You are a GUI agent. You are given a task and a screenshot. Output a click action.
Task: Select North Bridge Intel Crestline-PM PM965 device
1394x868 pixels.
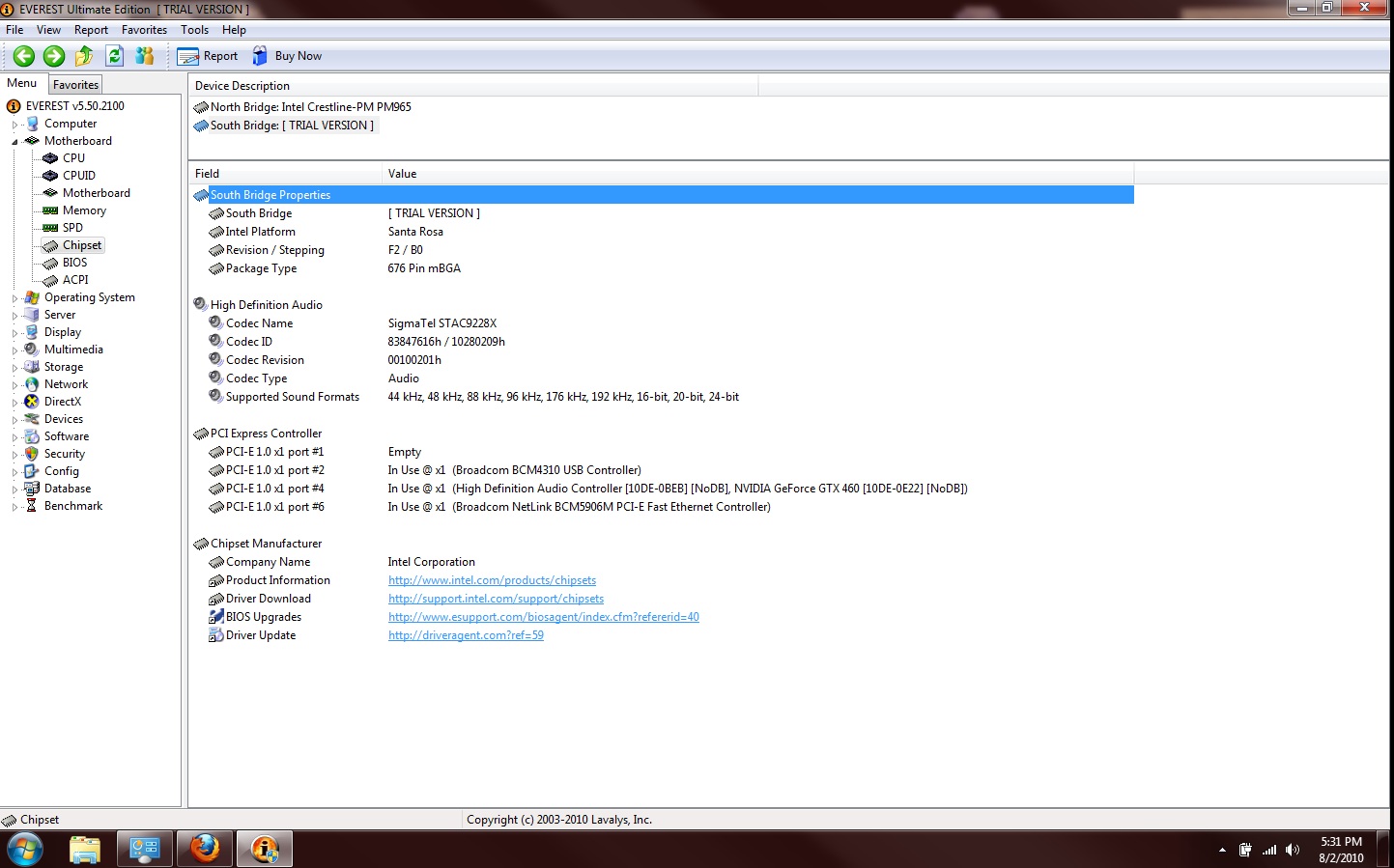pyautogui.click(x=310, y=107)
